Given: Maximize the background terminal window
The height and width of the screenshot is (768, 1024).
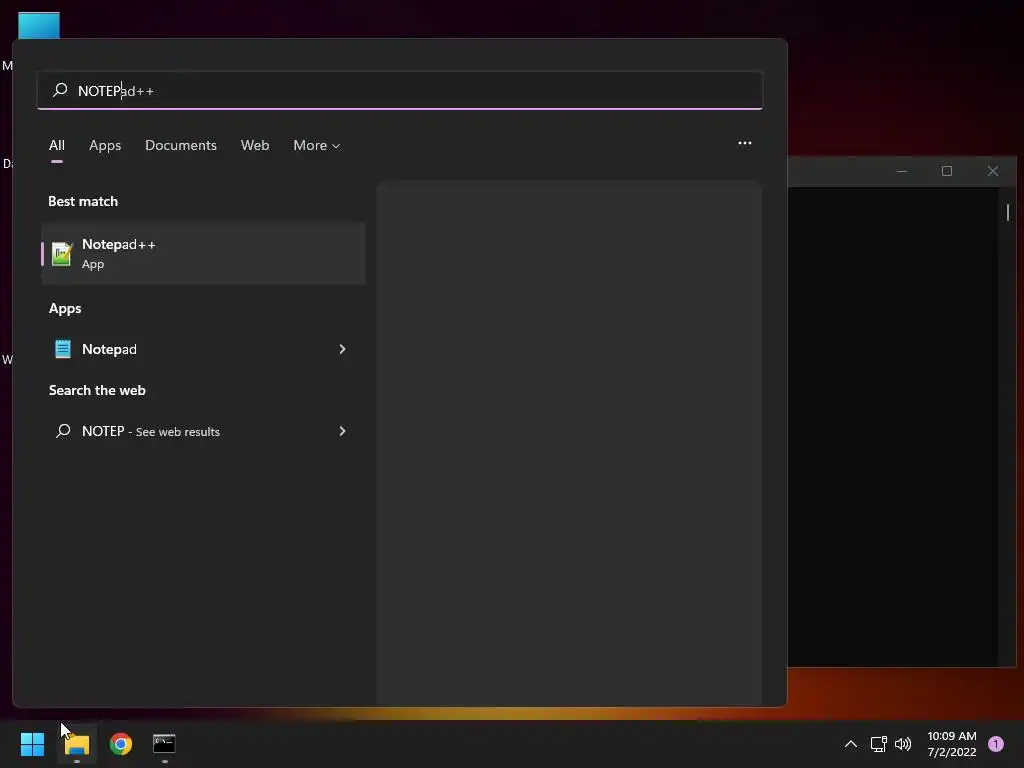Looking at the screenshot, I should [947, 171].
